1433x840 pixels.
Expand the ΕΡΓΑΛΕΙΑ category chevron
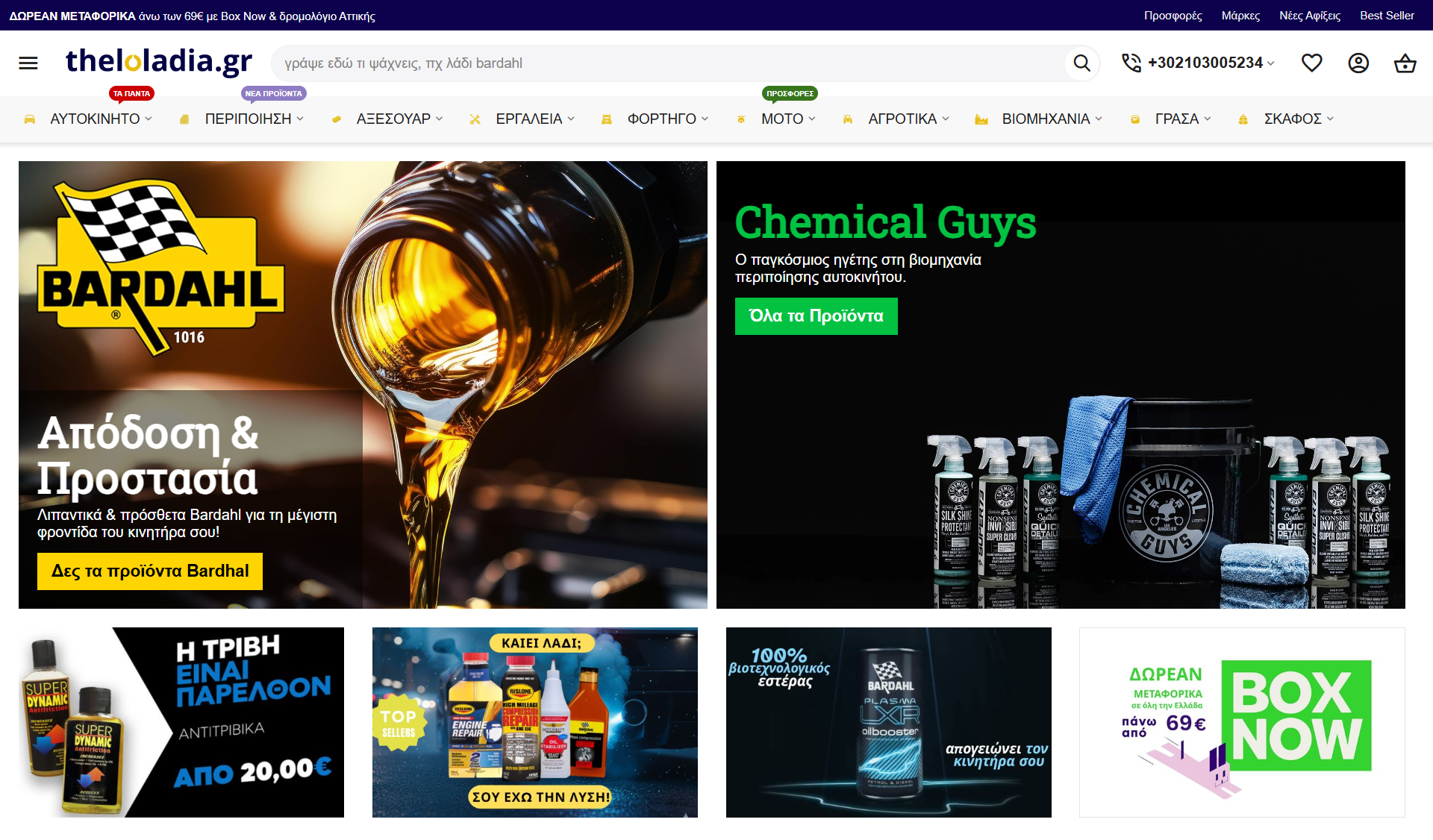[571, 119]
